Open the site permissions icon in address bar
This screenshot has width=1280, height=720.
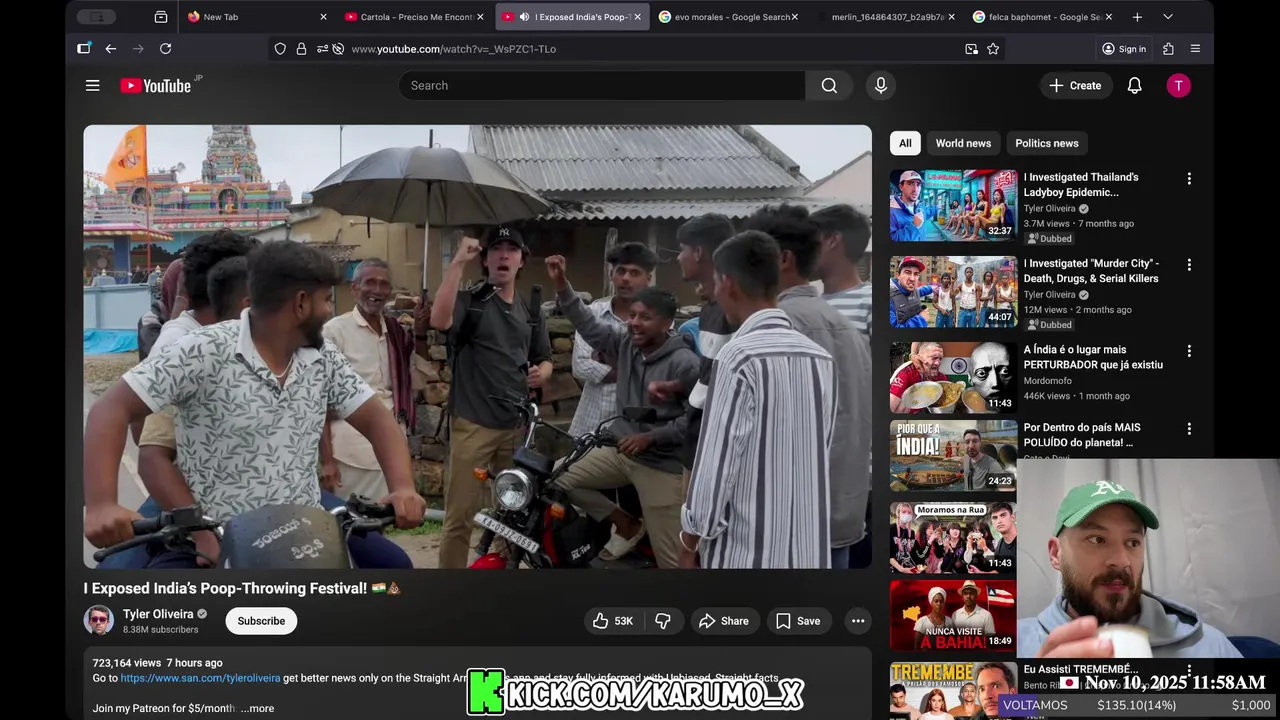[x=322, y=49]
